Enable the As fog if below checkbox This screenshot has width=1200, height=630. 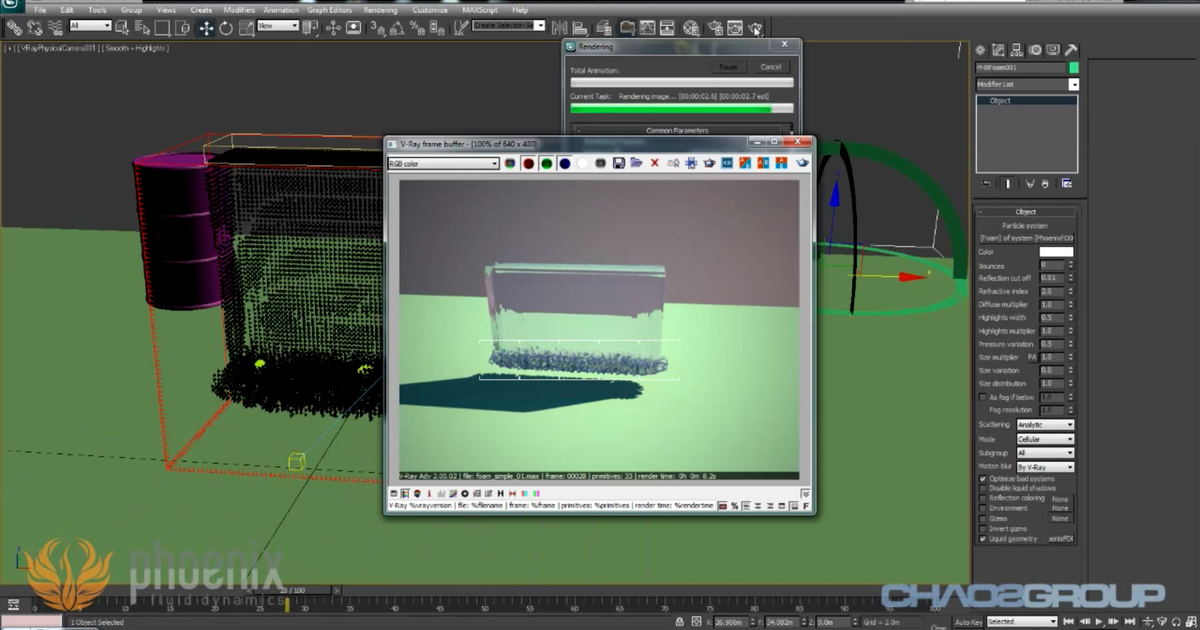tap(982, 397)
